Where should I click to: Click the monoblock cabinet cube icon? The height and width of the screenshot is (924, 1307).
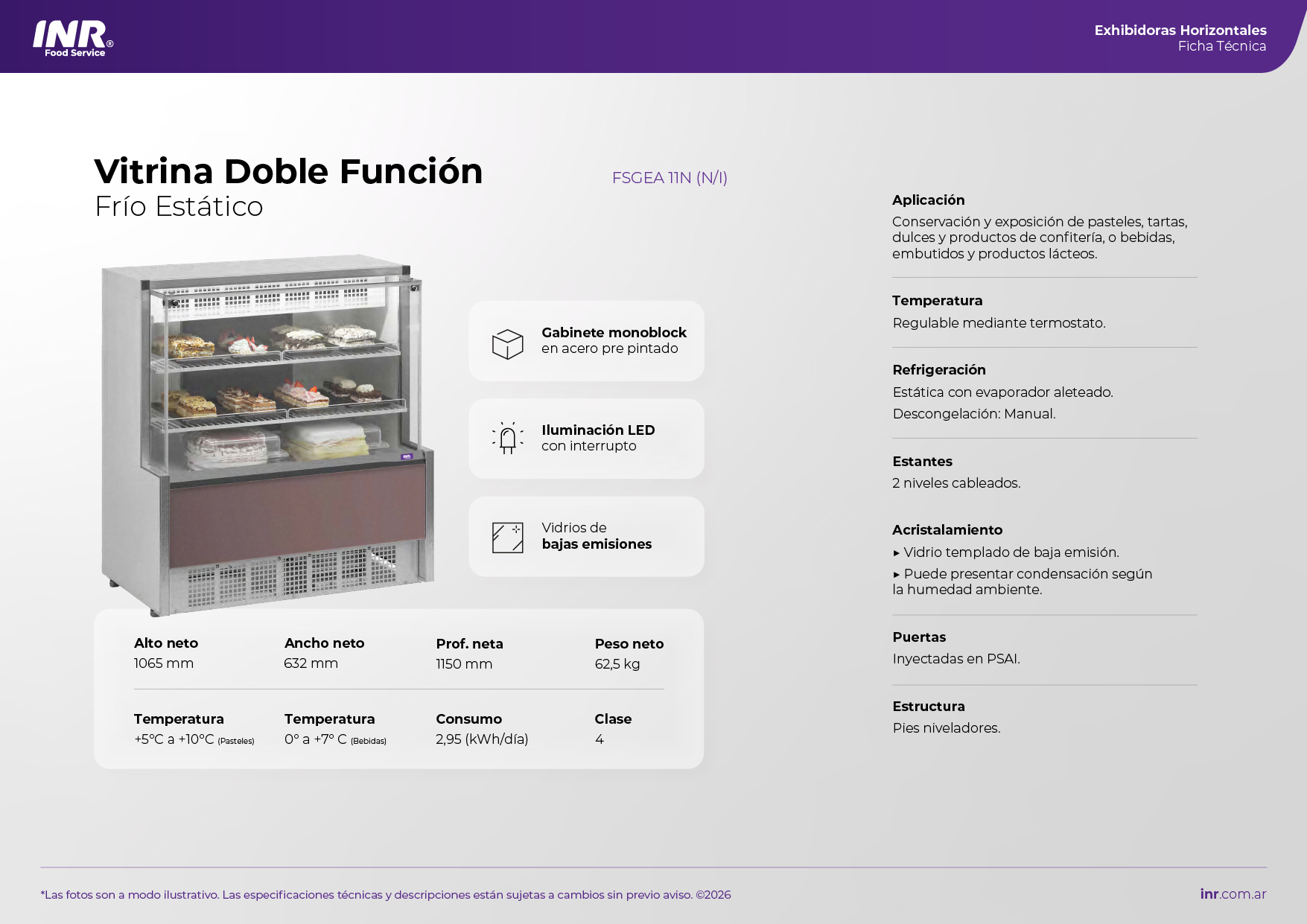pos(507,344)
